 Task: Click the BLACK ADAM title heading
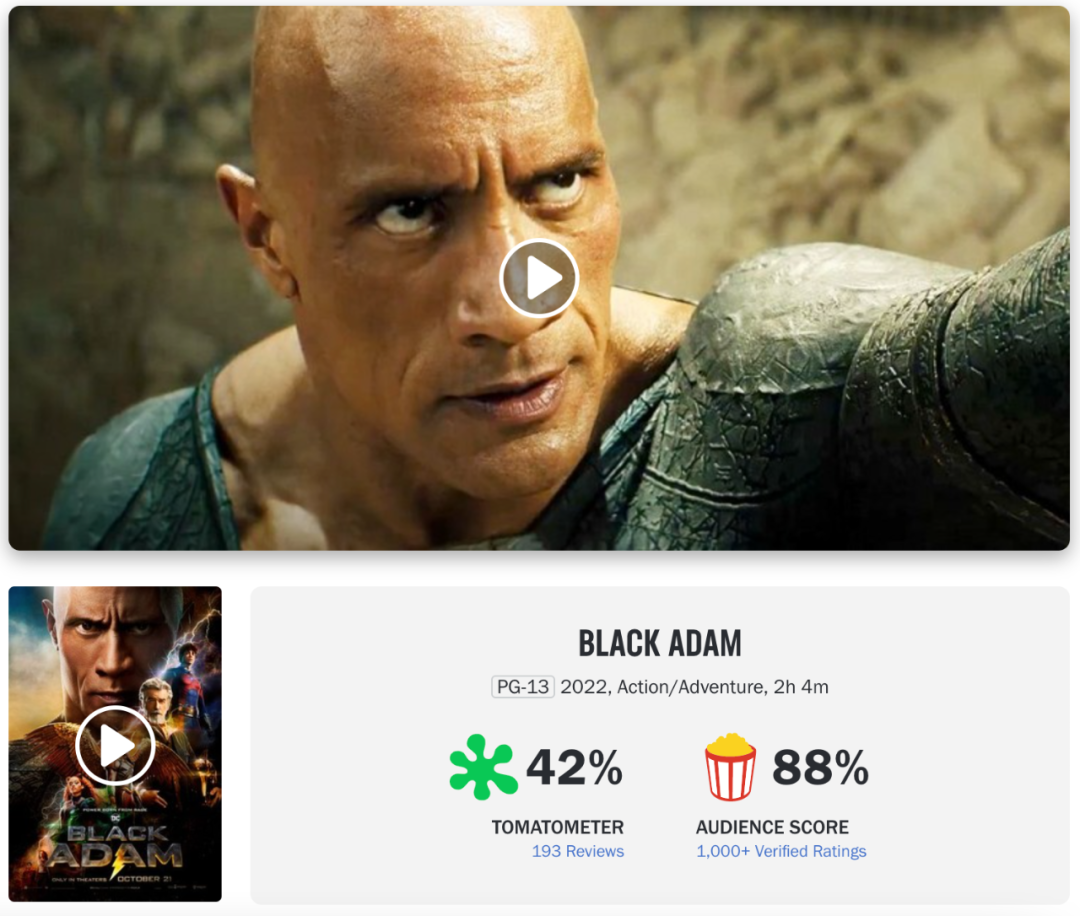click(660, 643)
